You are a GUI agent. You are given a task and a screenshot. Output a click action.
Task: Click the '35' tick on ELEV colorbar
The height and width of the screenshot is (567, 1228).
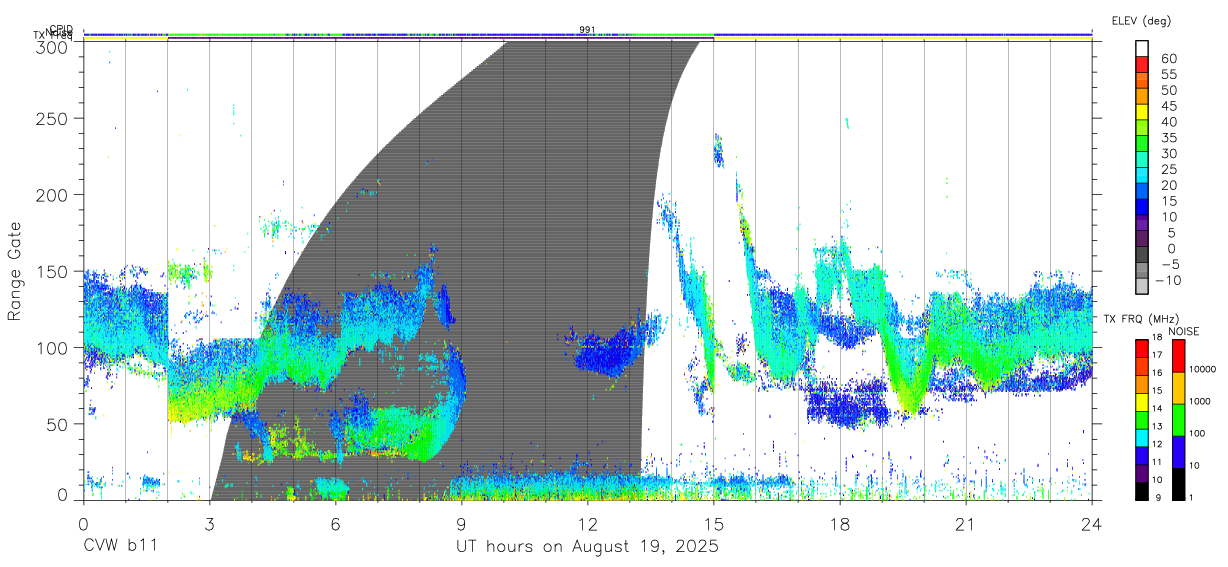[x=1168, y=137]
